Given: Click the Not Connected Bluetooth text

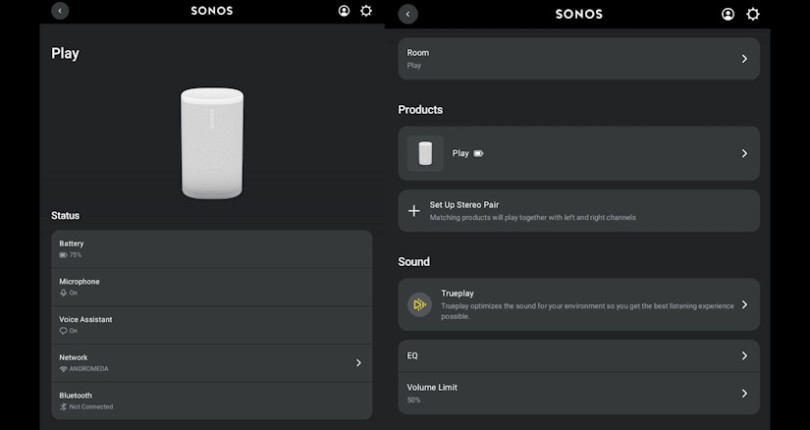Looking at the screenshot, I should tap(91, 407).
